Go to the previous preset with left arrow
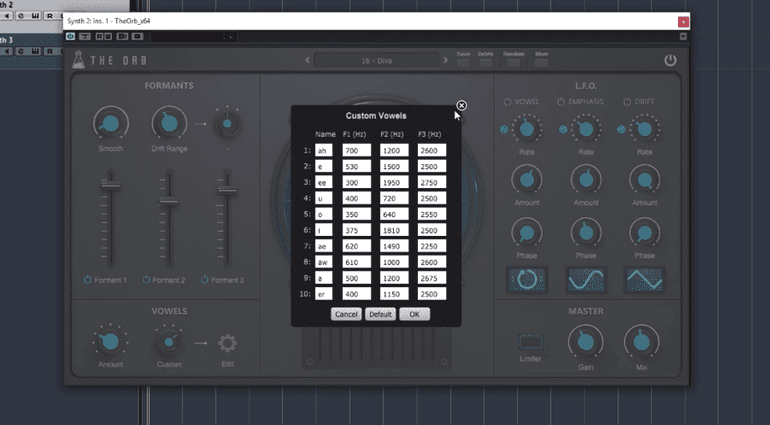This screenshot has height=425, width=770. click(x=307, y=61)
